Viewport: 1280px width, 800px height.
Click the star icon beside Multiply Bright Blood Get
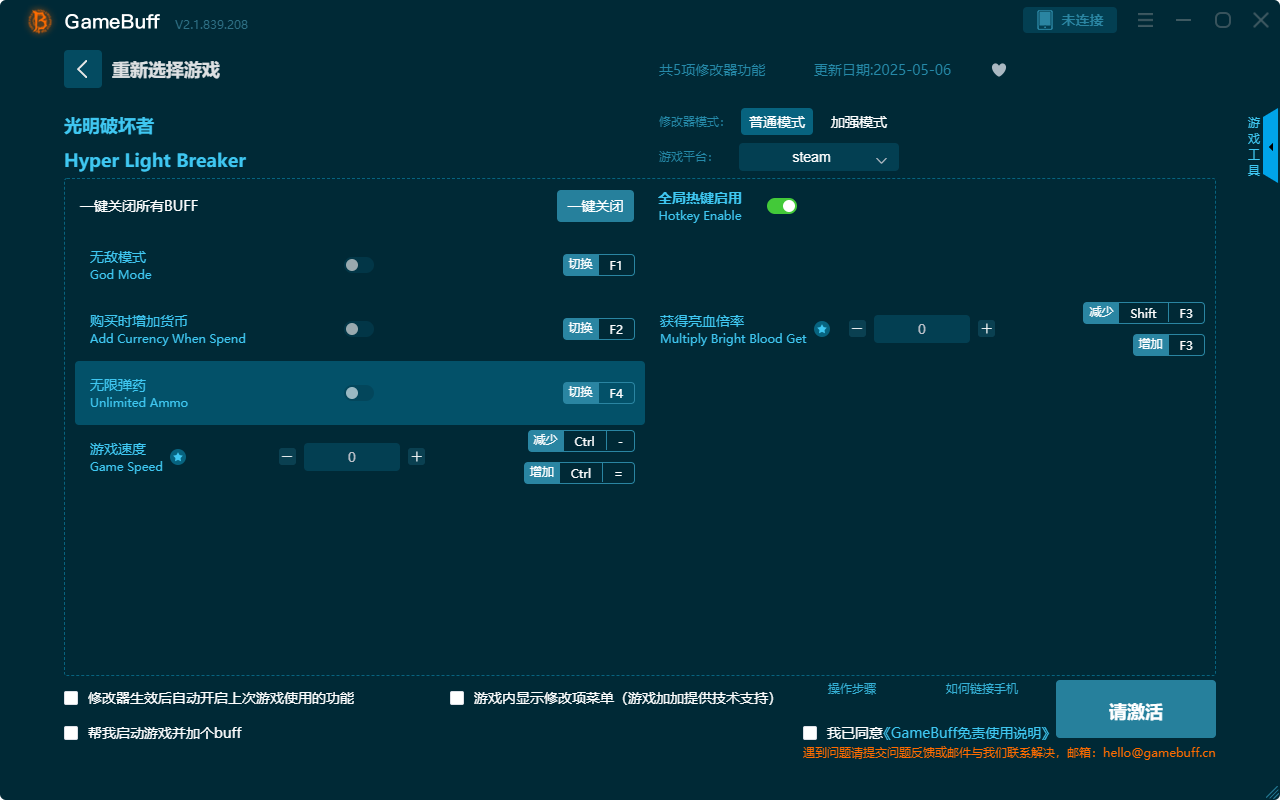pos(822,329)
